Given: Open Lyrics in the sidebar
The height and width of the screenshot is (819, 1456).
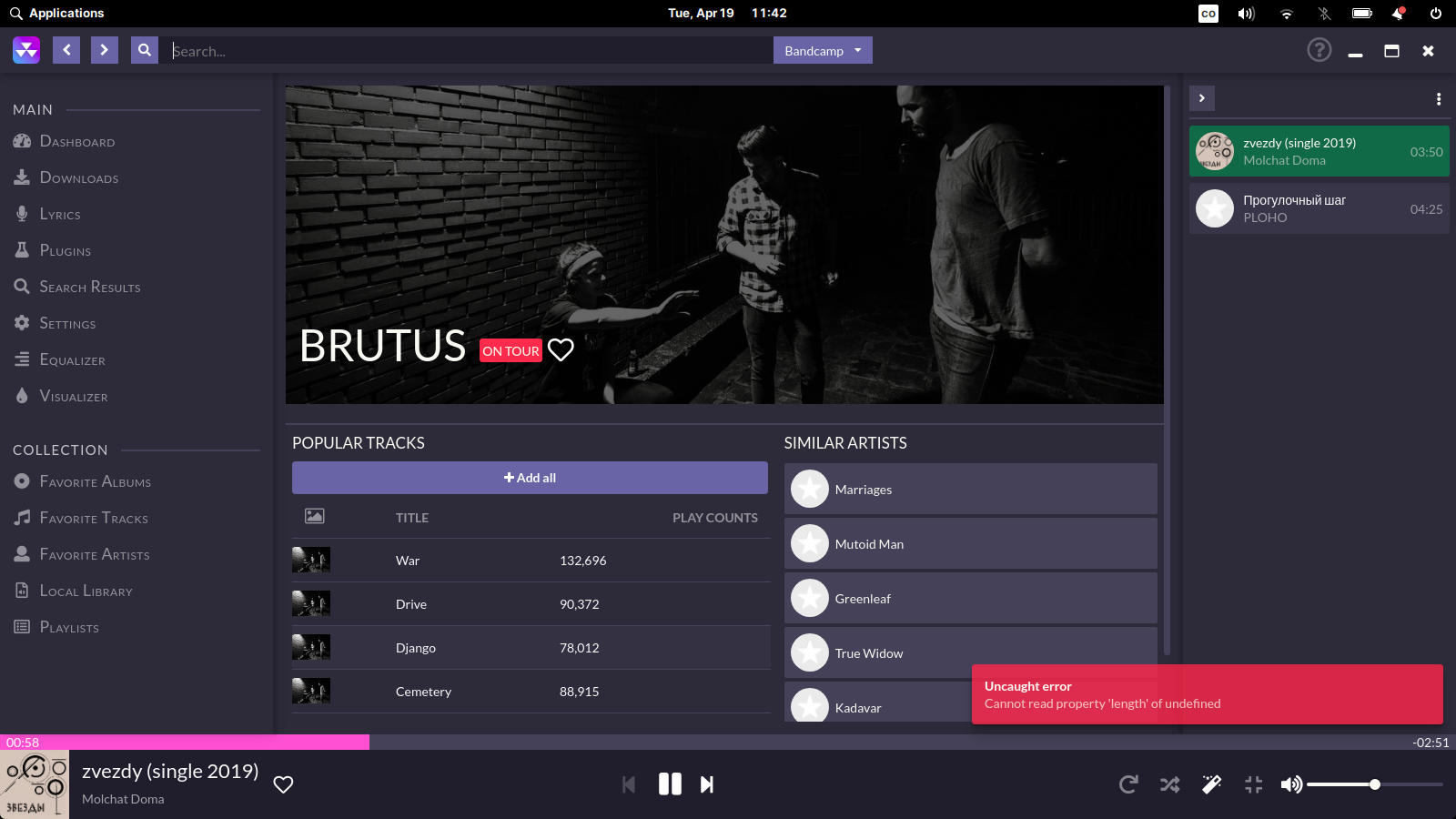Looking at the screenshot, I should tap(47, 214).
